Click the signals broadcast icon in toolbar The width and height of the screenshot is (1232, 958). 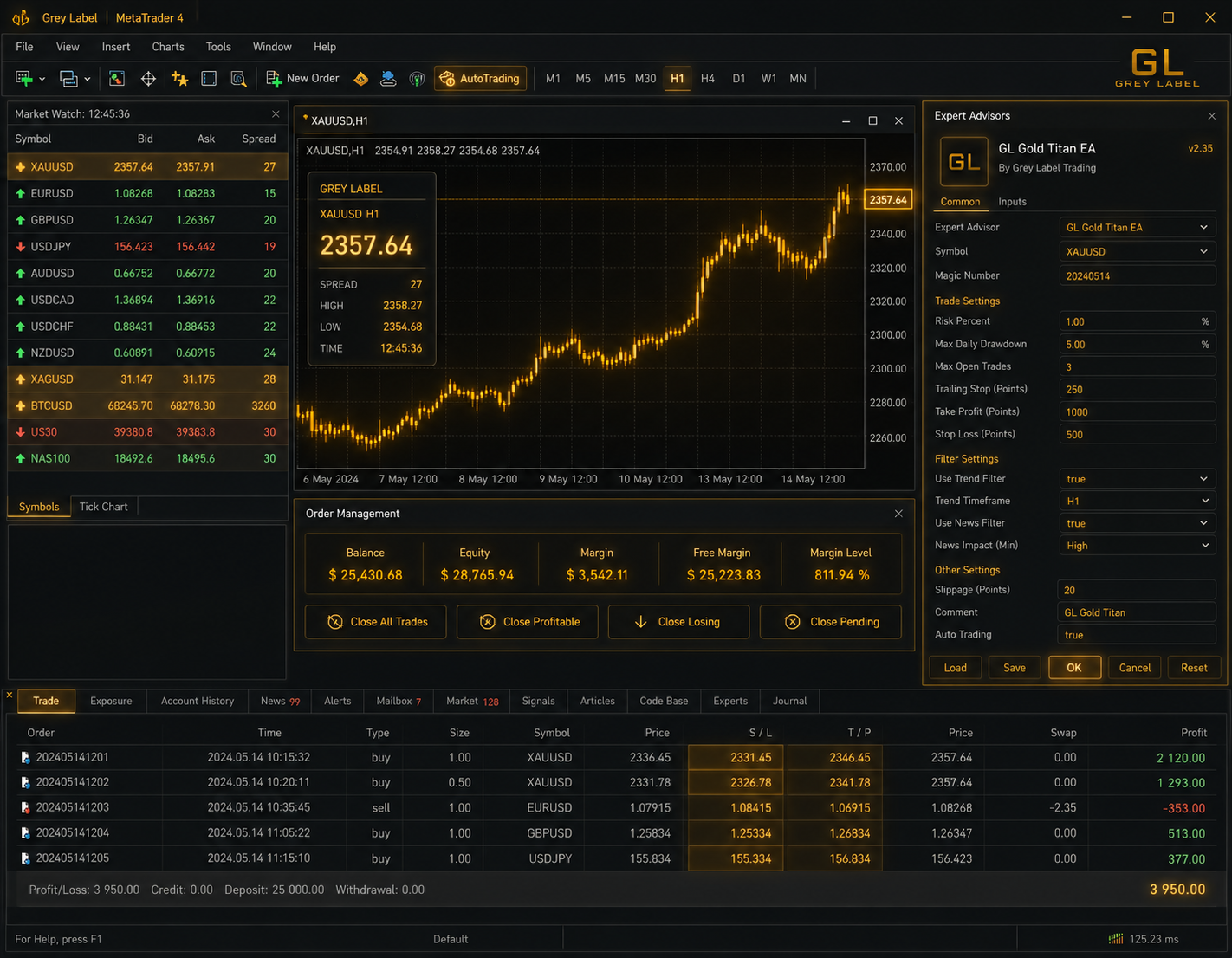(417, 79)
